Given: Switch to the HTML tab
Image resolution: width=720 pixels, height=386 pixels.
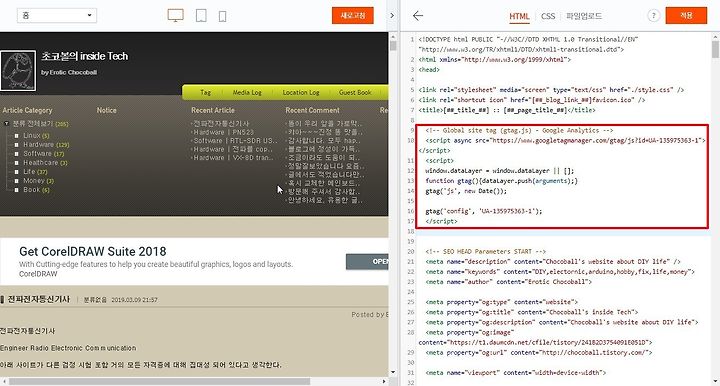Looking at the screenshot, I should (519, 16).
